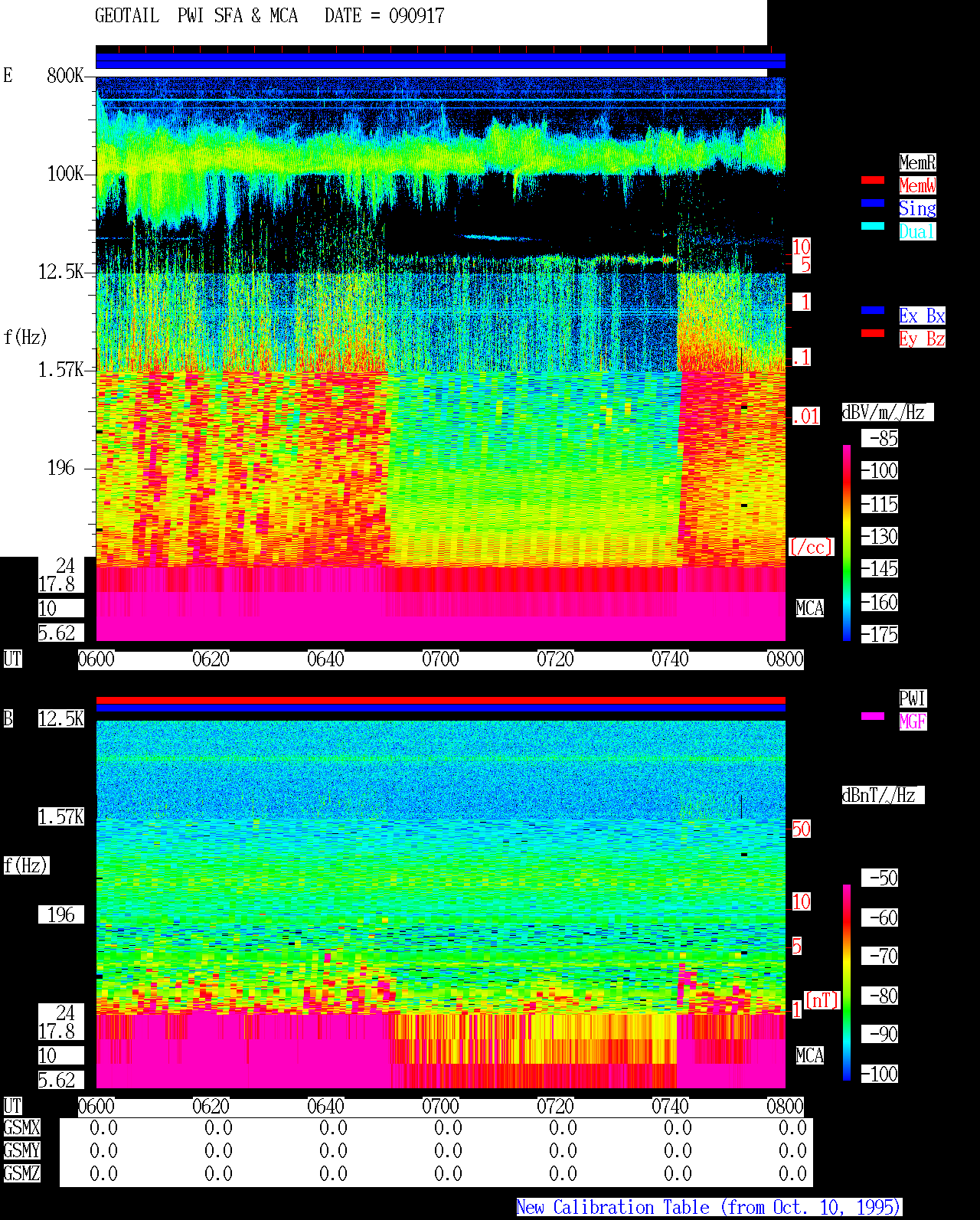Click the 'MemW' legend label
The image size is (980, 1220).
[917, 185]
